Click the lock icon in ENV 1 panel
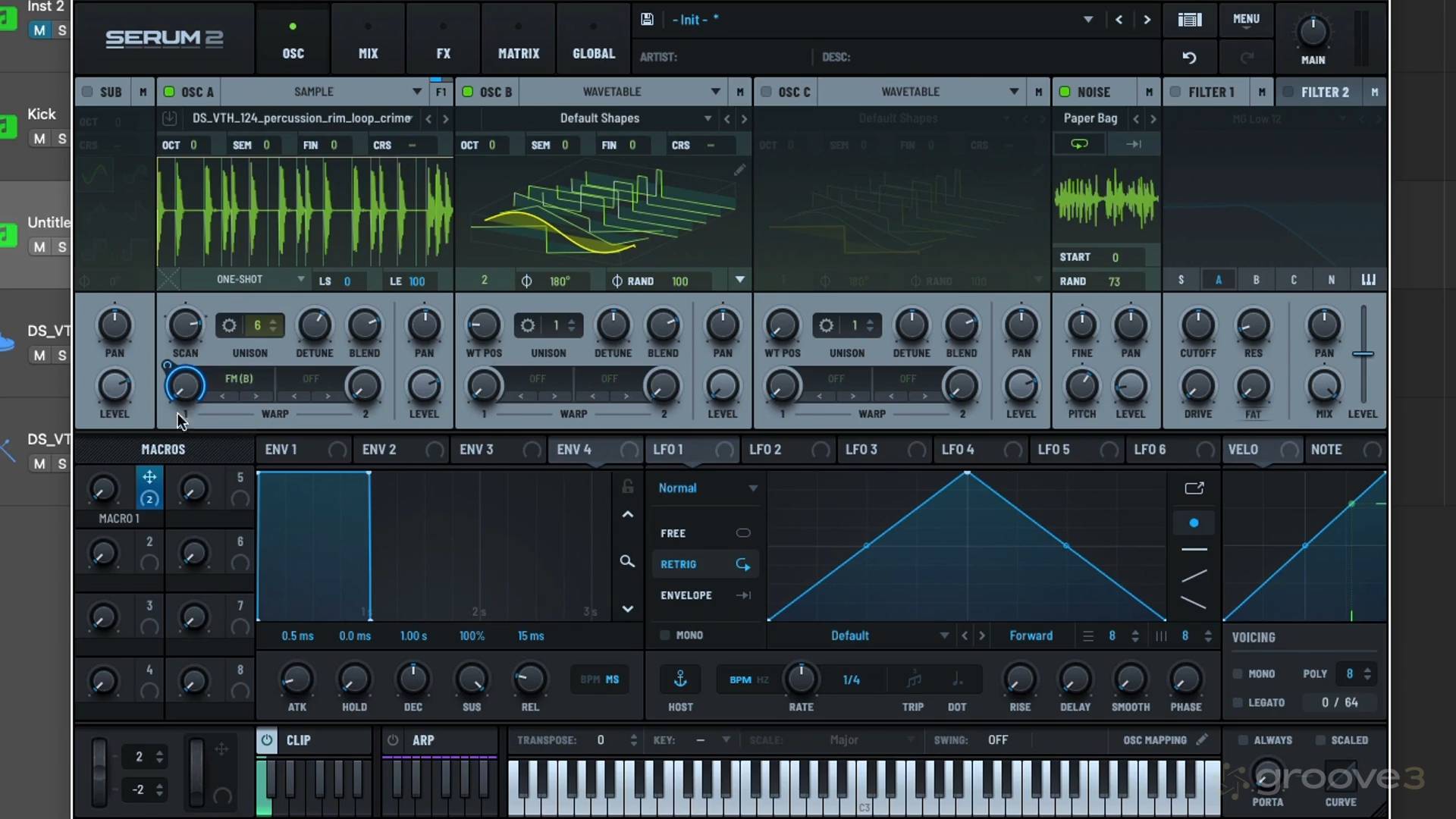Image resolution: width=1456 pixels, height=819 pixels. coord(627,485)
